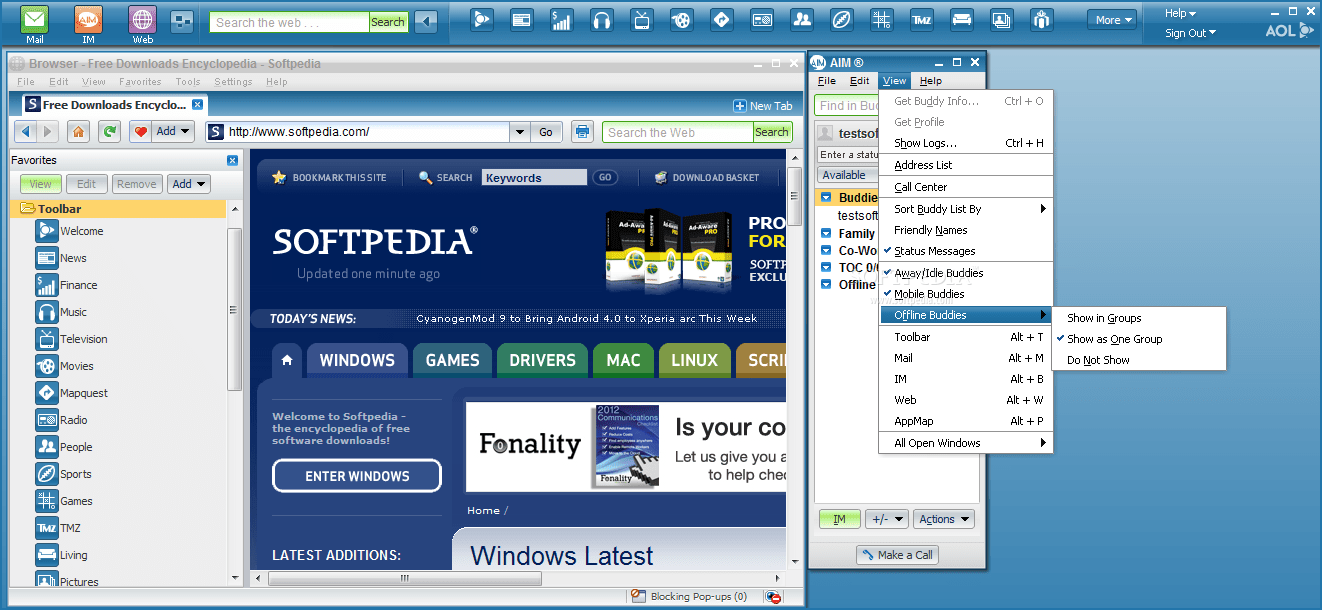The width and height of the screenshot is (1322, 610).
Task: Close the Favorites panel
Action: [232, 160]
